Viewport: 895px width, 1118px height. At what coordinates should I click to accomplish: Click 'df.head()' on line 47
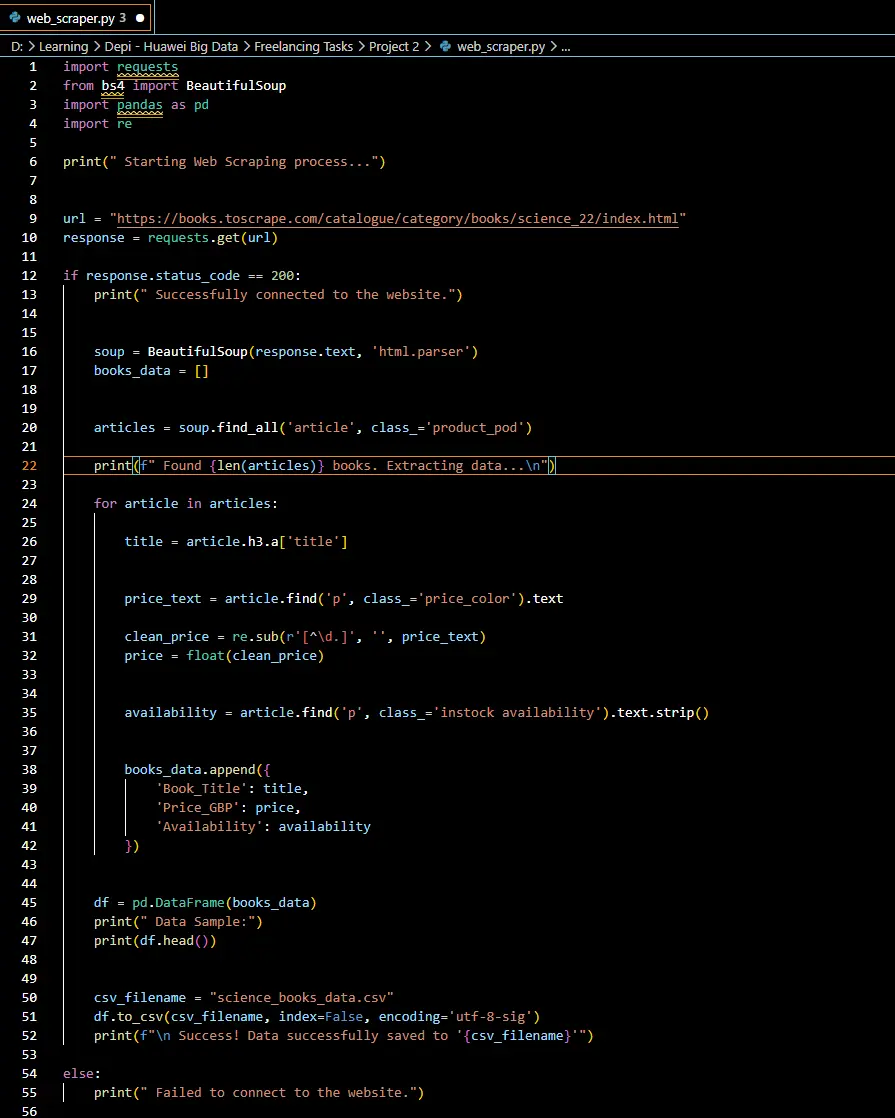174,941
